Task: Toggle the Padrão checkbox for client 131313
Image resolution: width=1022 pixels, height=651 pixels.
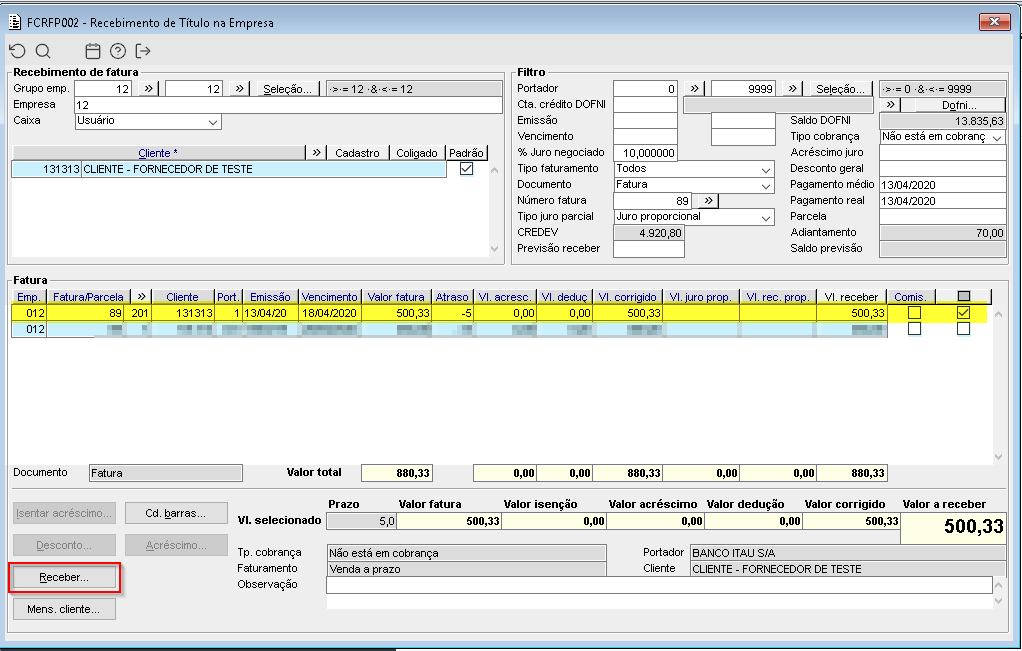Action: [x=466, y=170]
